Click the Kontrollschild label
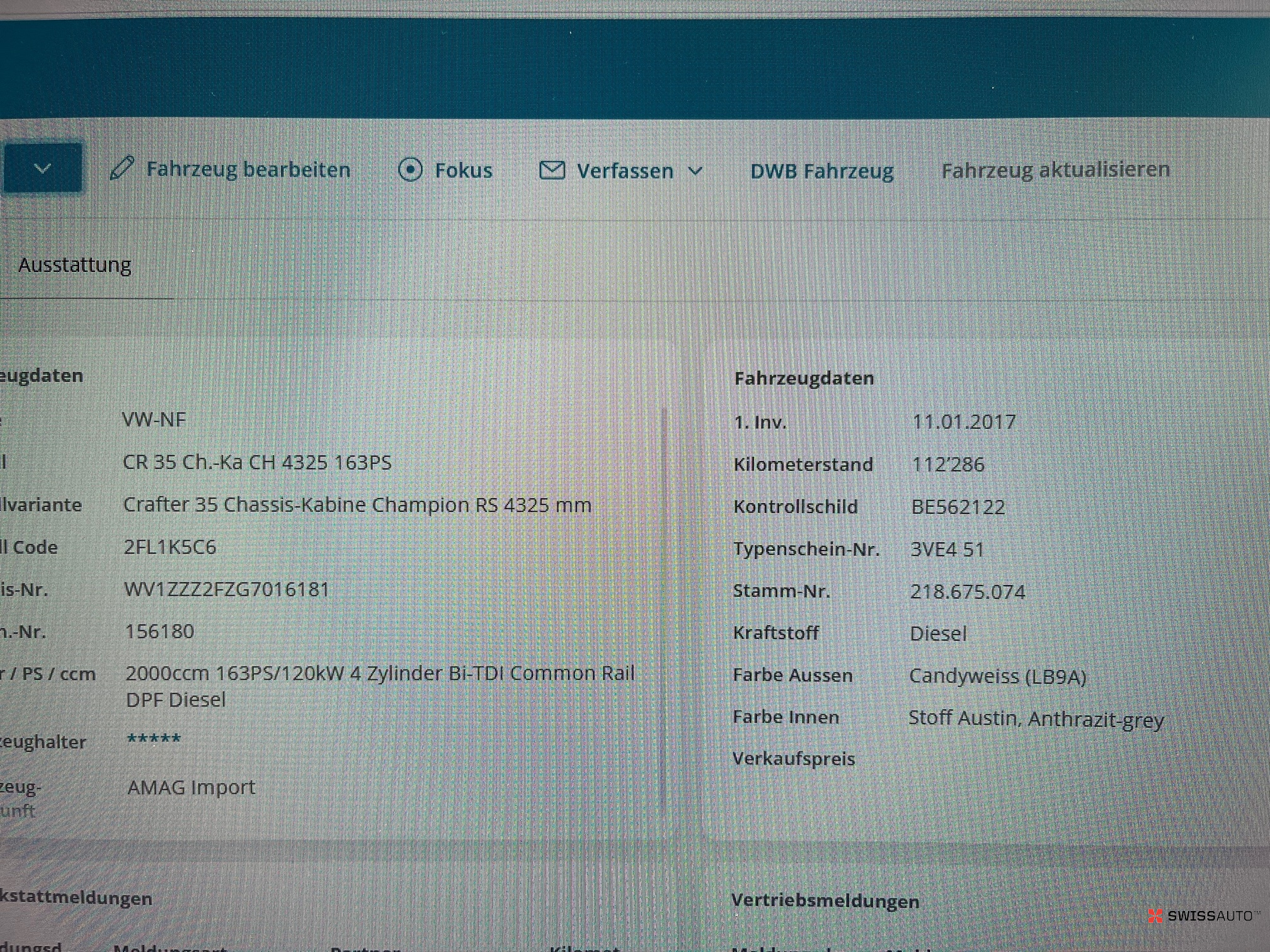Image resolution: width=1270 pixels, height=952 pixels. pyautogui.click(x=796, y=506)
